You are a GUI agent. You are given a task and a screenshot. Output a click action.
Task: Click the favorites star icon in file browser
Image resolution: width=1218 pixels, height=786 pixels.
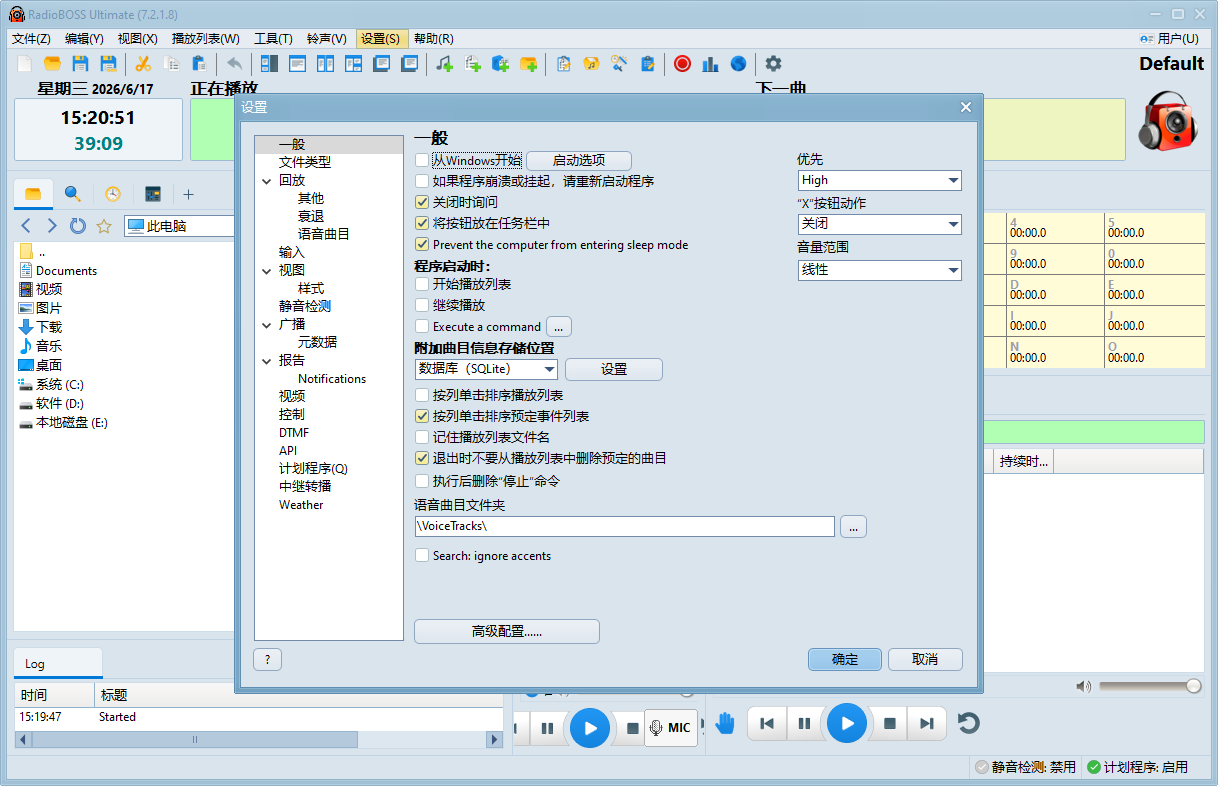103,226
